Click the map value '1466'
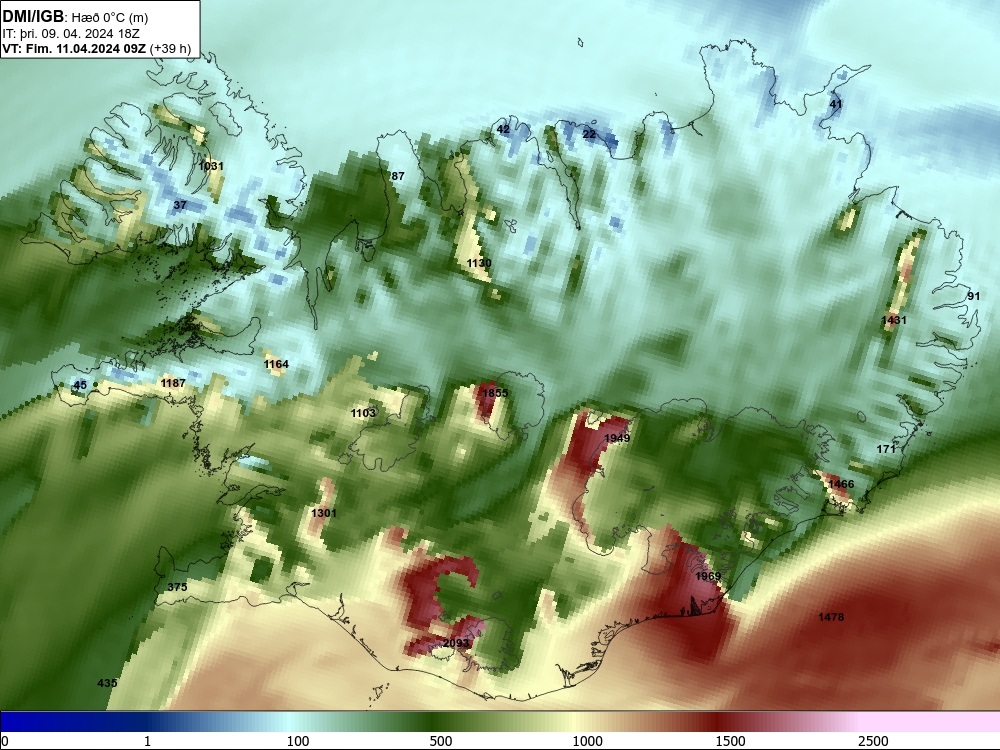The image size is (1000, 750). [841, 484]
